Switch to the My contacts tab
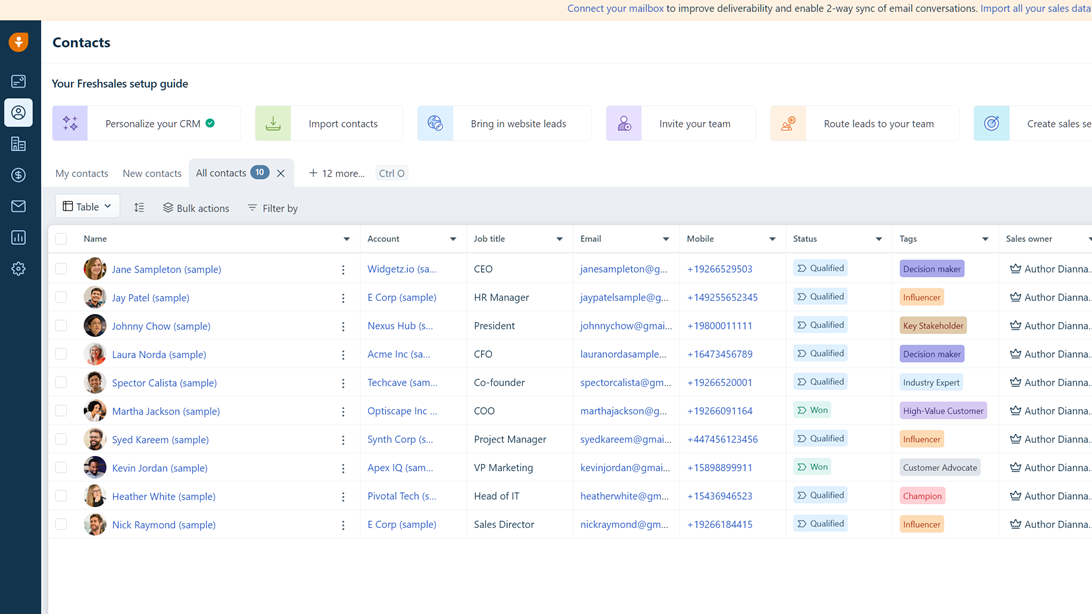1092x614 pixels. [x=81, y=173]
